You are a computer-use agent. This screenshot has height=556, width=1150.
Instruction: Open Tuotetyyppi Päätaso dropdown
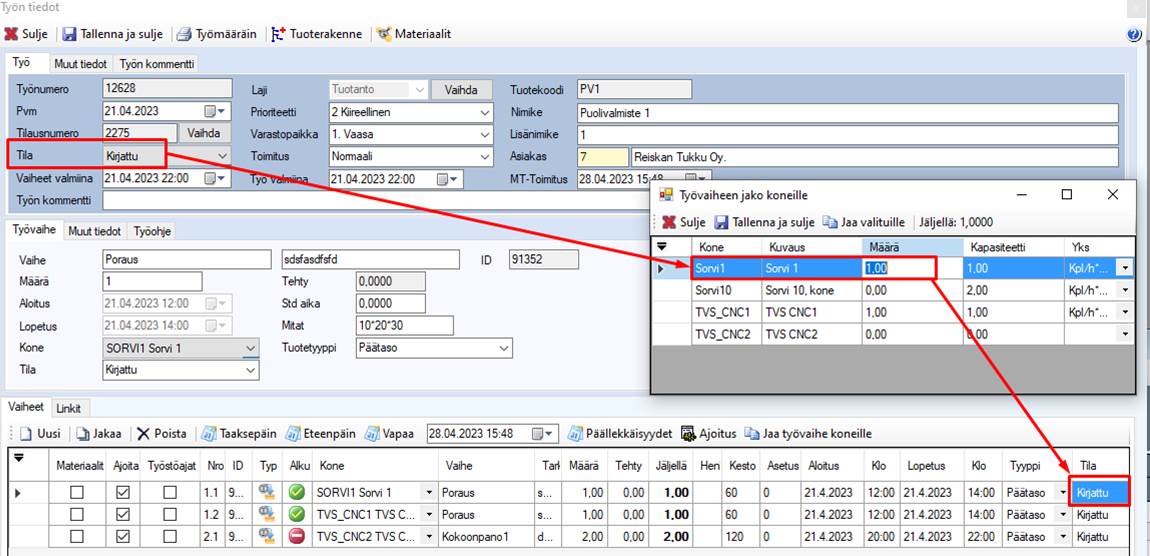coord(504,348)
